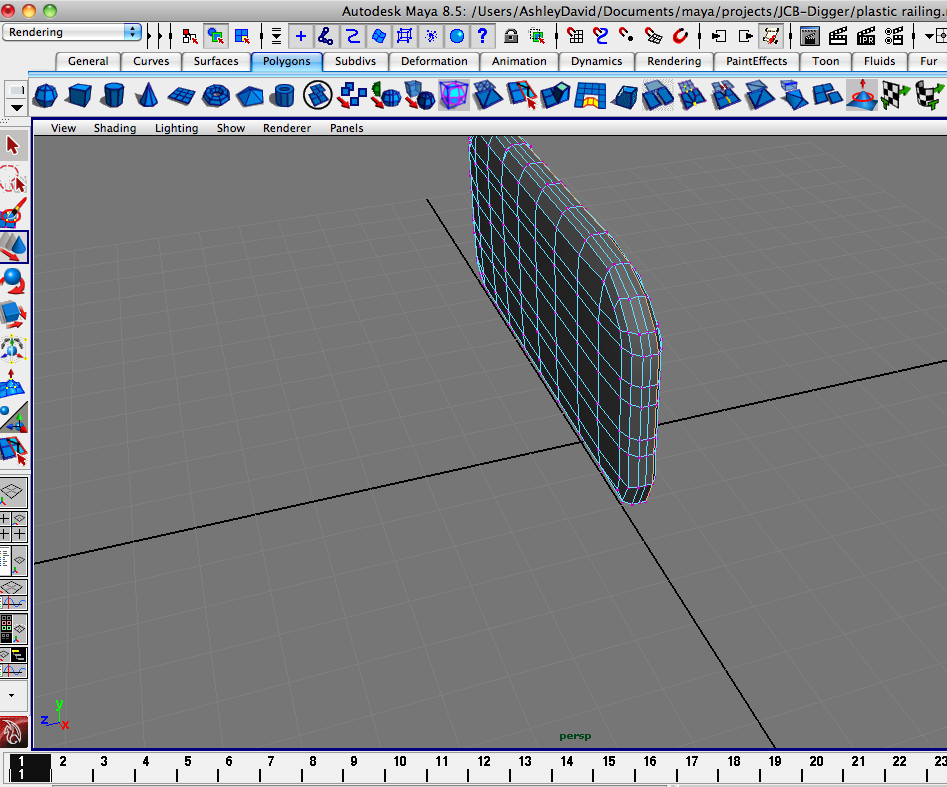
Task: Toggle select by component type mode
Action: point(242,36)
